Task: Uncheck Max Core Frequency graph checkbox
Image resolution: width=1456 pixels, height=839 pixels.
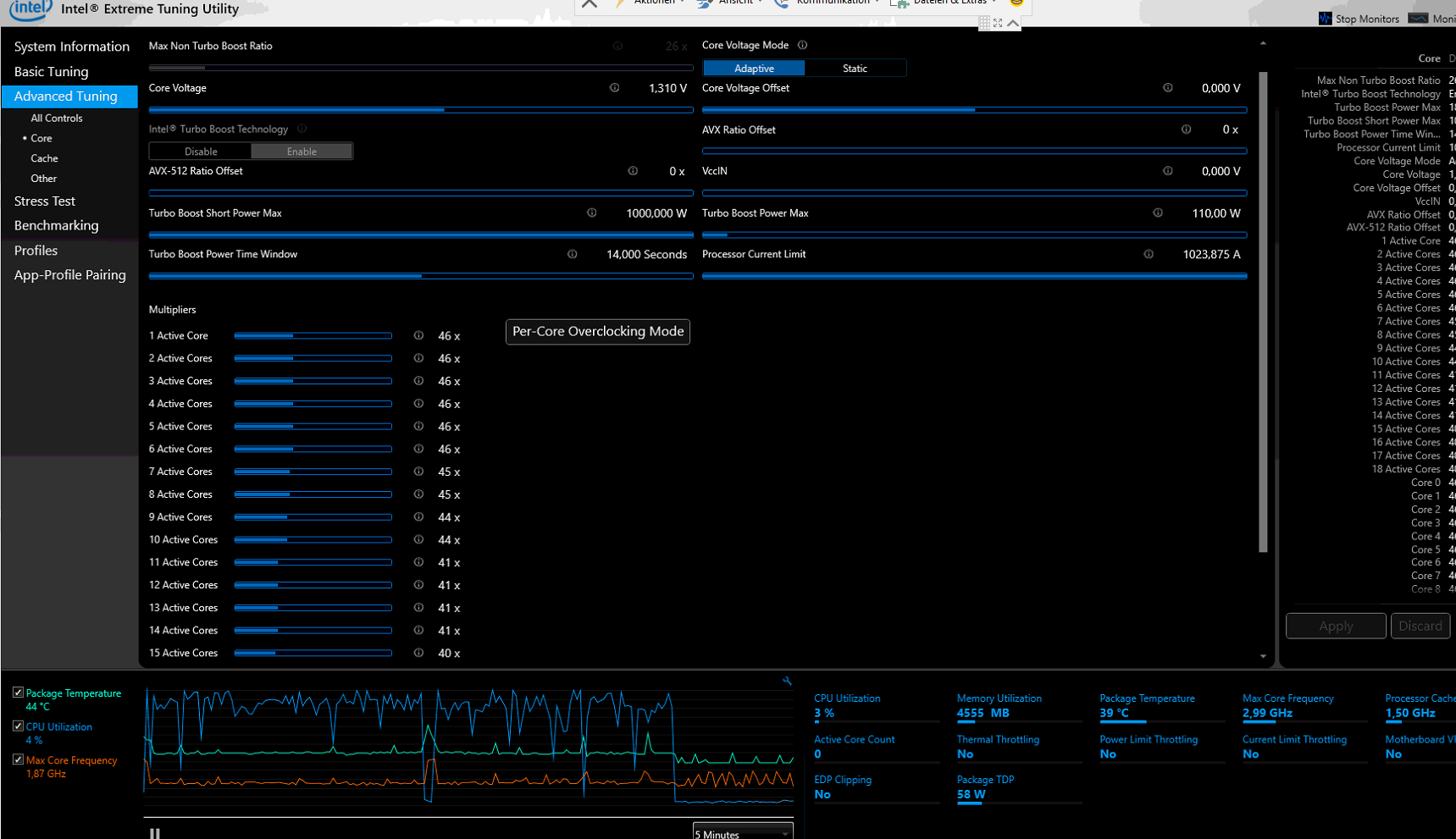Action: [x=18, y=759]
